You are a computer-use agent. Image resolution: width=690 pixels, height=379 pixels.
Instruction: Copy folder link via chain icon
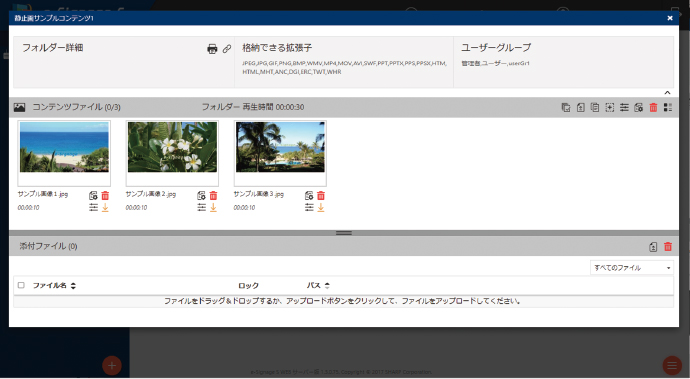tap(227, 49)
